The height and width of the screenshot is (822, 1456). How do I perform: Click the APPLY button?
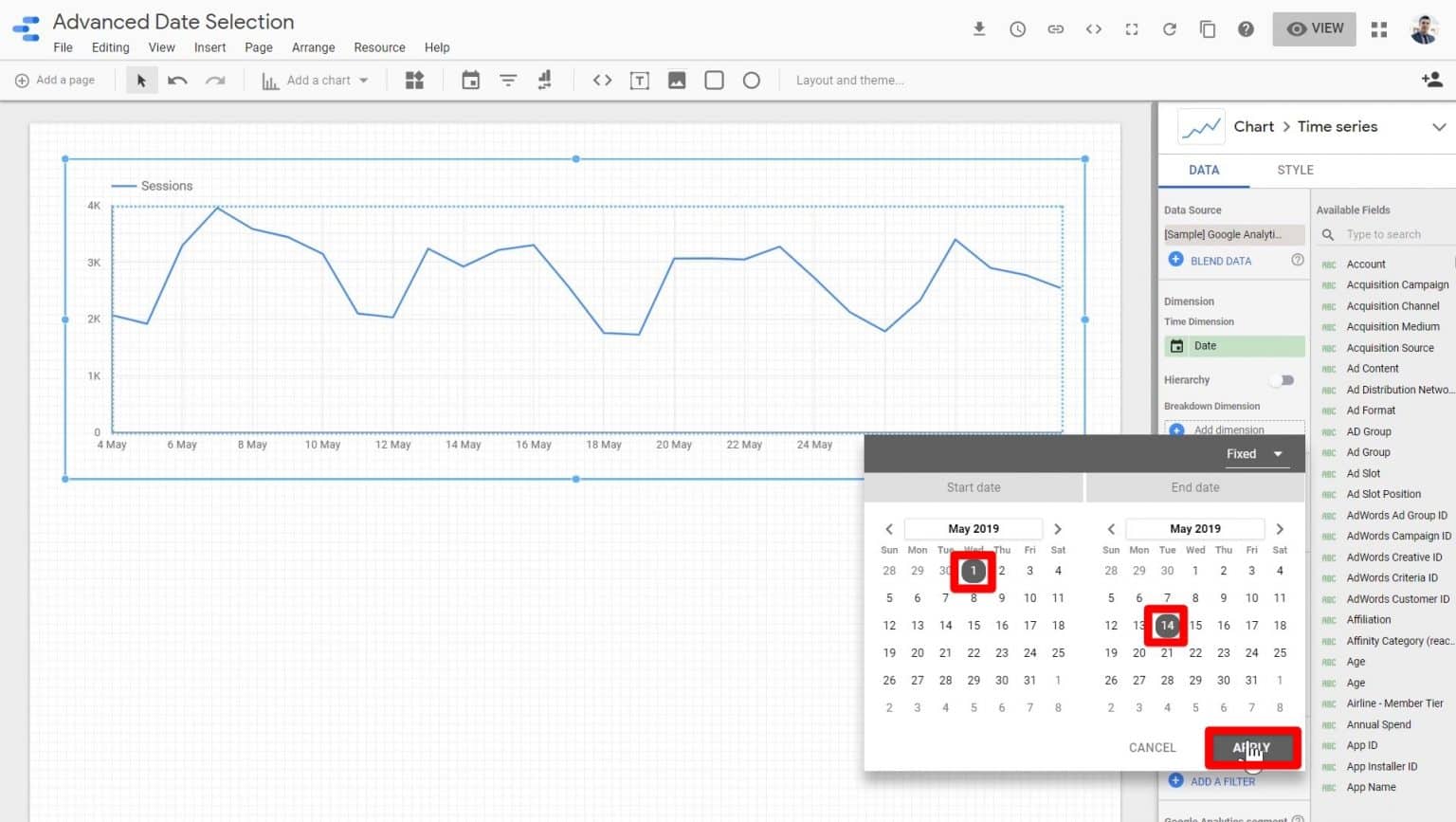1252,747
